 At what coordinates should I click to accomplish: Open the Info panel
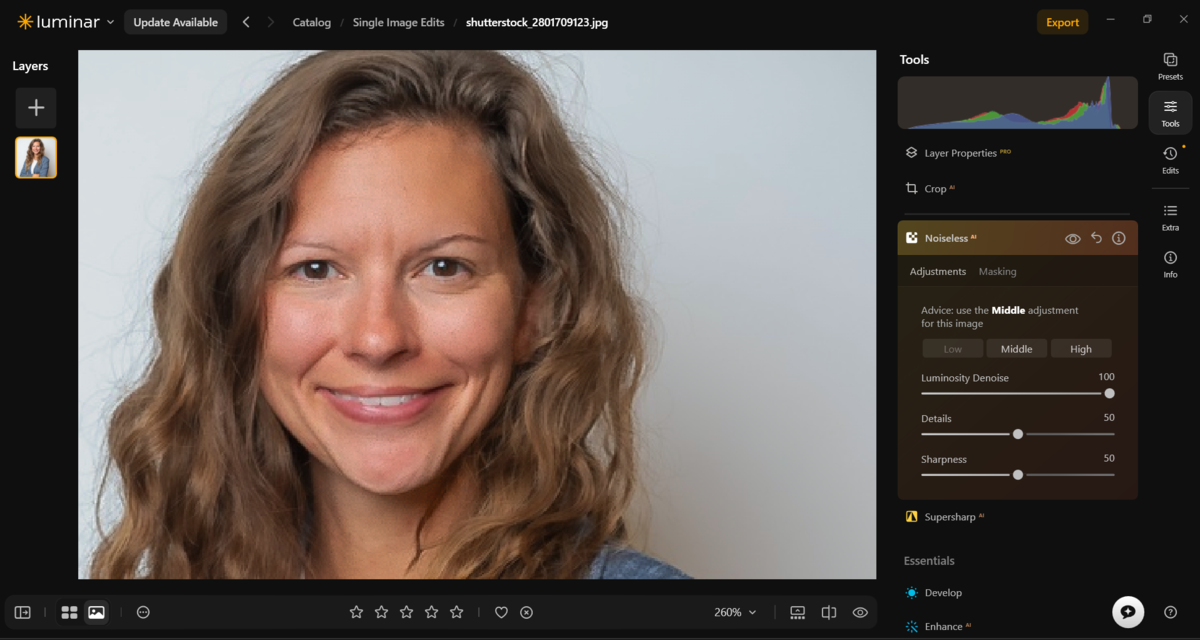coord(1170,264)
